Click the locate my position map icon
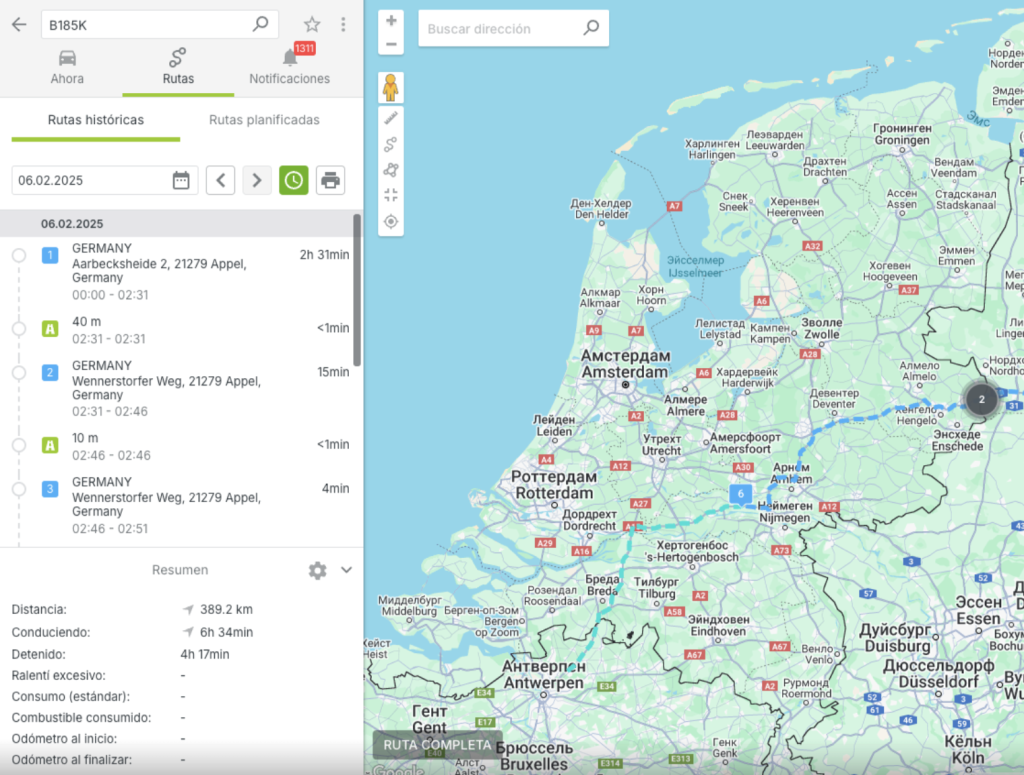The width and height of the screenshot is (1024, 775). 391,221
